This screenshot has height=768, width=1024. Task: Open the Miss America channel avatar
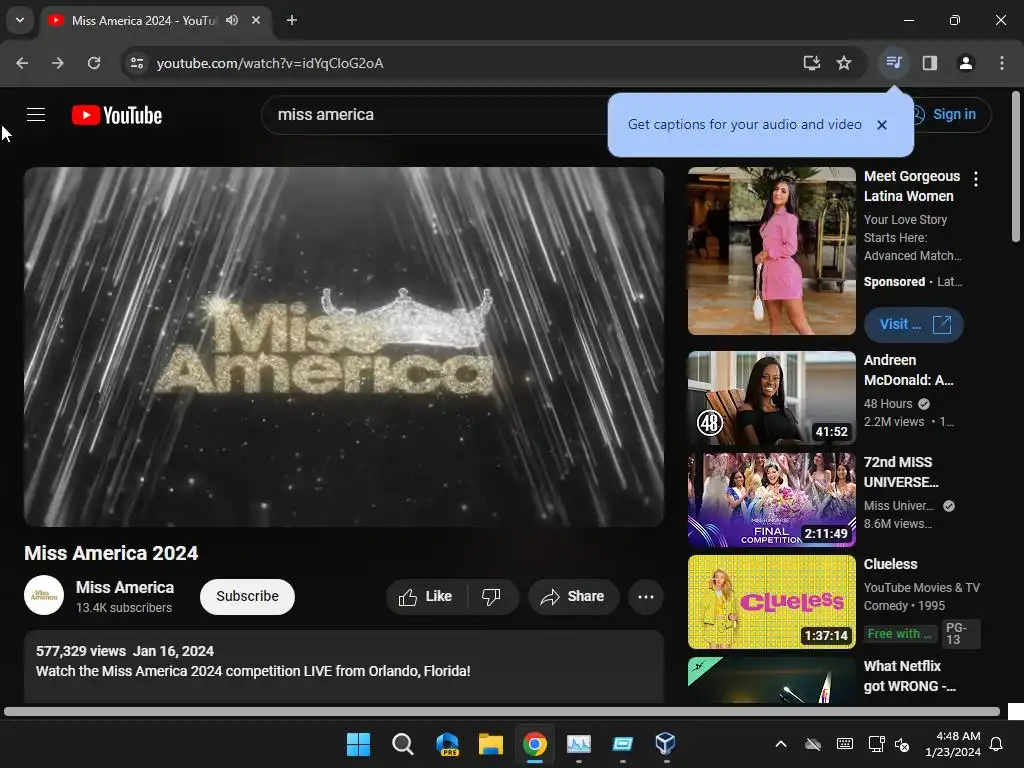point(44,595)
